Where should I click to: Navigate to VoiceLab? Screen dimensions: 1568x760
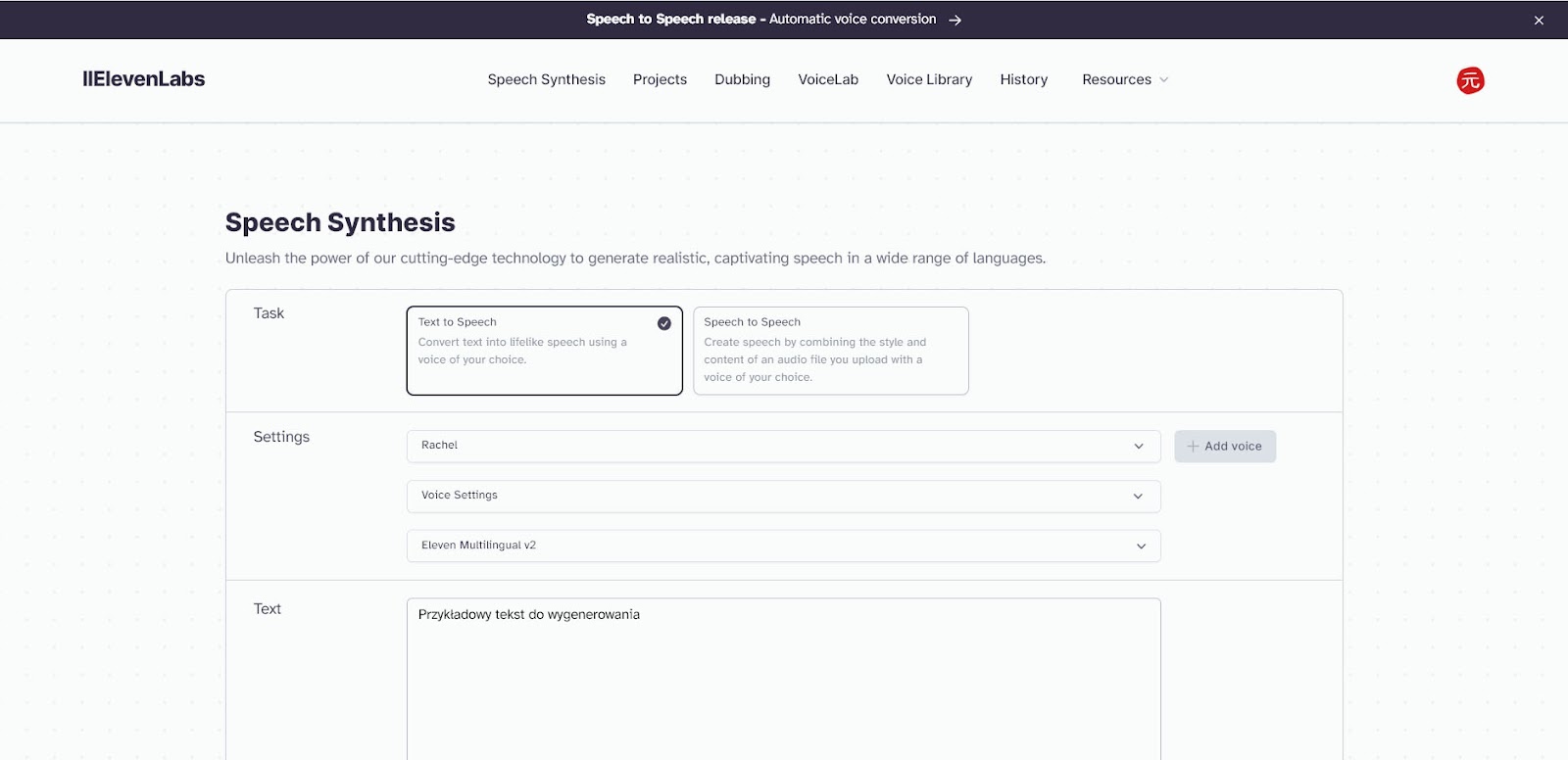tap(828, 79)
